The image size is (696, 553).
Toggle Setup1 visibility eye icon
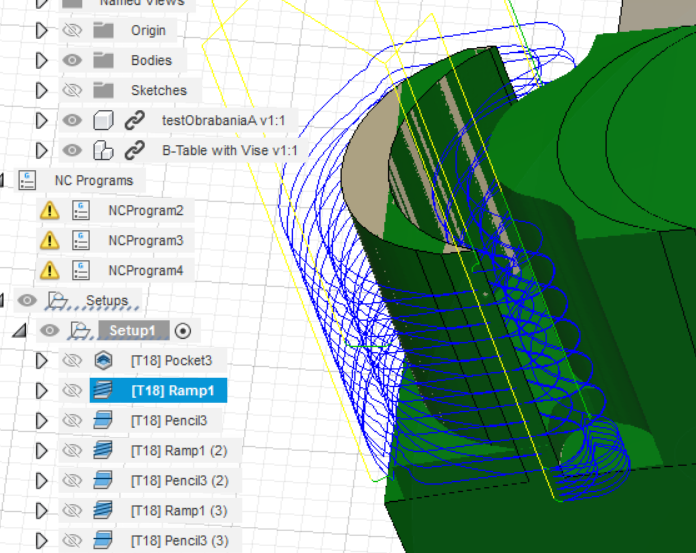[50, 330]
